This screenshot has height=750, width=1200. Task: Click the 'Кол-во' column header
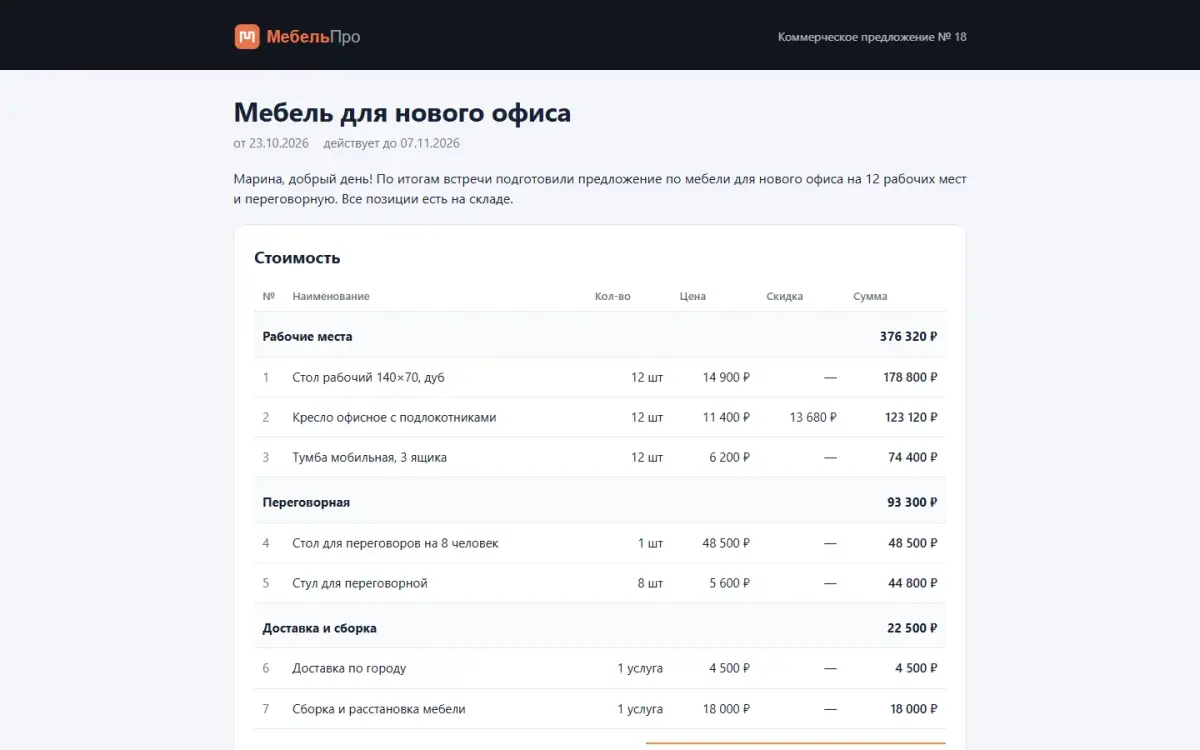(x=613, y=296)
